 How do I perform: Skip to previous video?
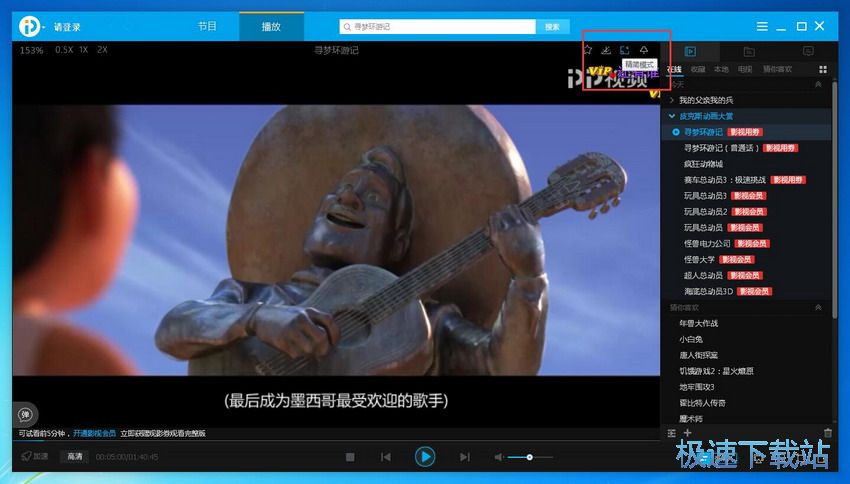pos(386,457)
